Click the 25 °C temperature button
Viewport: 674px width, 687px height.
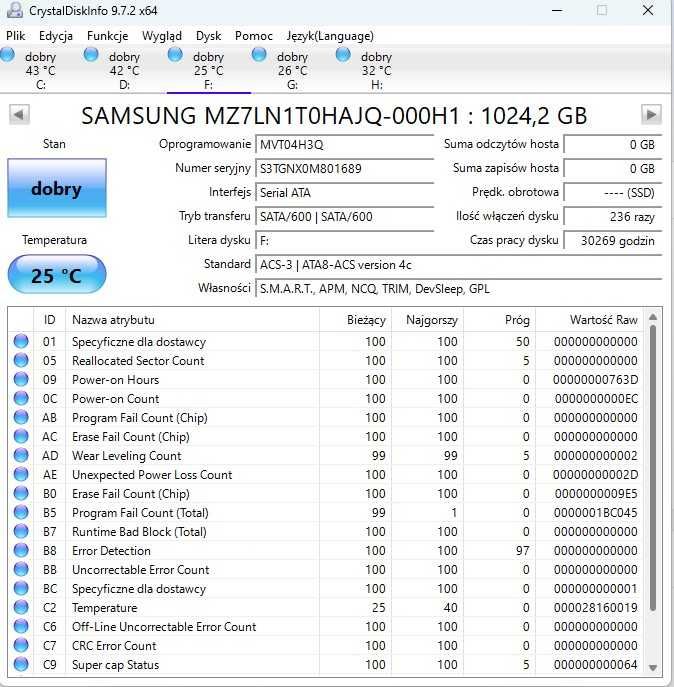tap(57, 275)
